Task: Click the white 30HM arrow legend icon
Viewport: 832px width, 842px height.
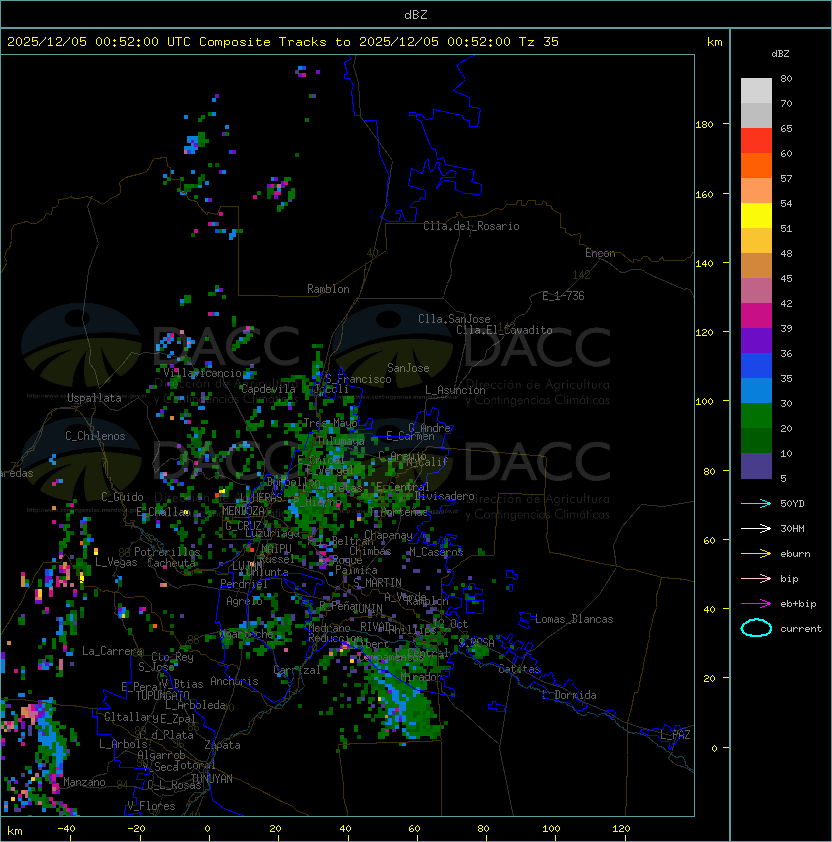Action: [x=756, y=528]
